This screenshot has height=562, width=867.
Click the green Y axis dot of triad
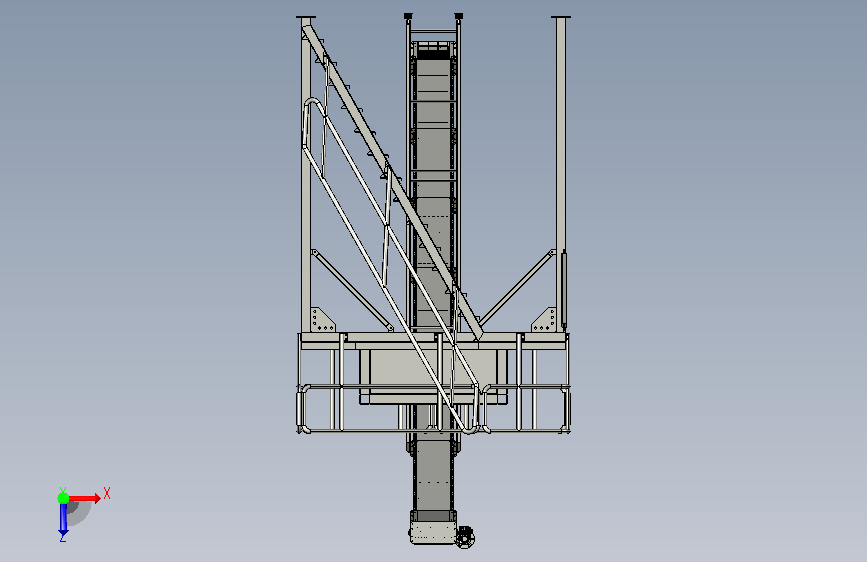point(64,498)
